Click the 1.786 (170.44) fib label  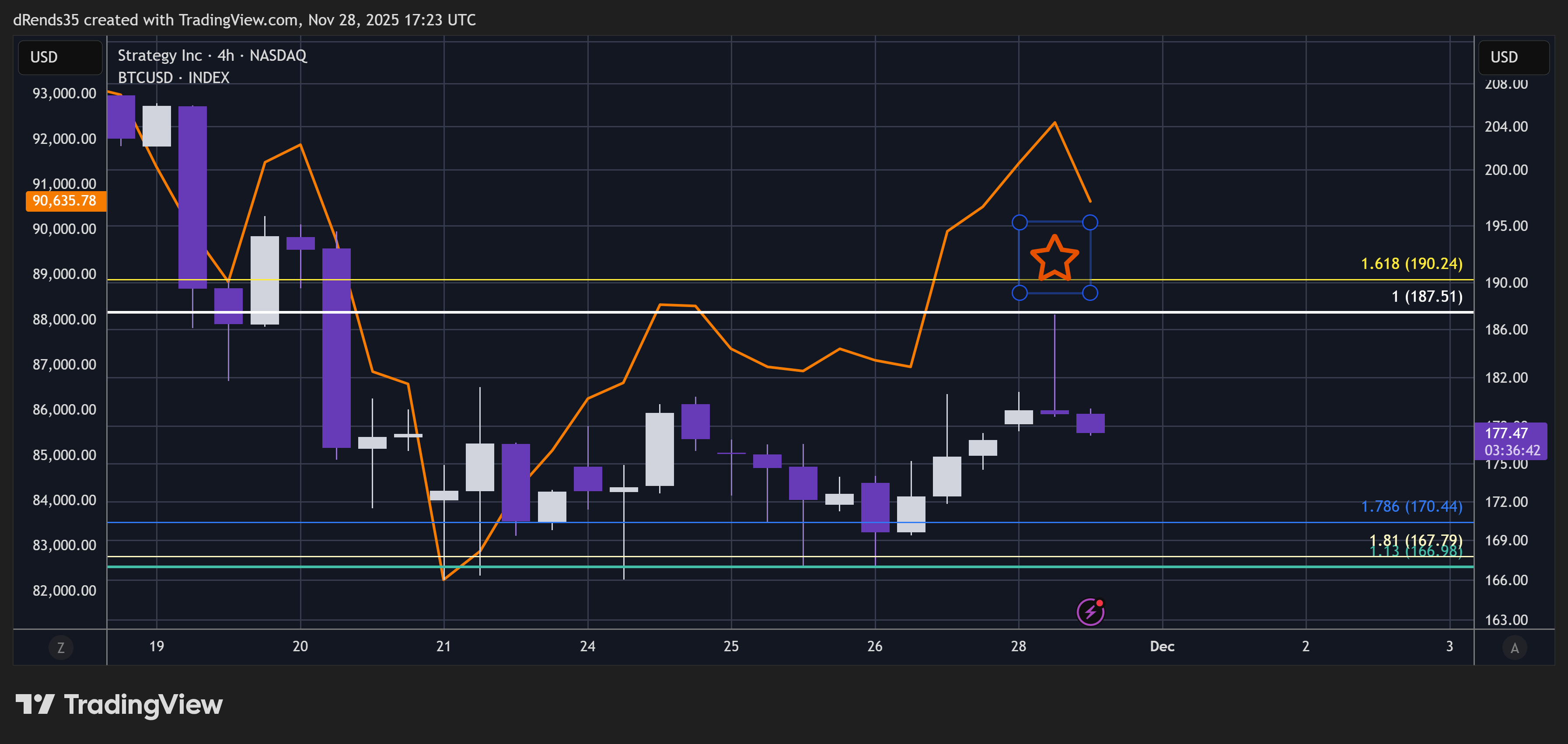tap(1411, 506)
